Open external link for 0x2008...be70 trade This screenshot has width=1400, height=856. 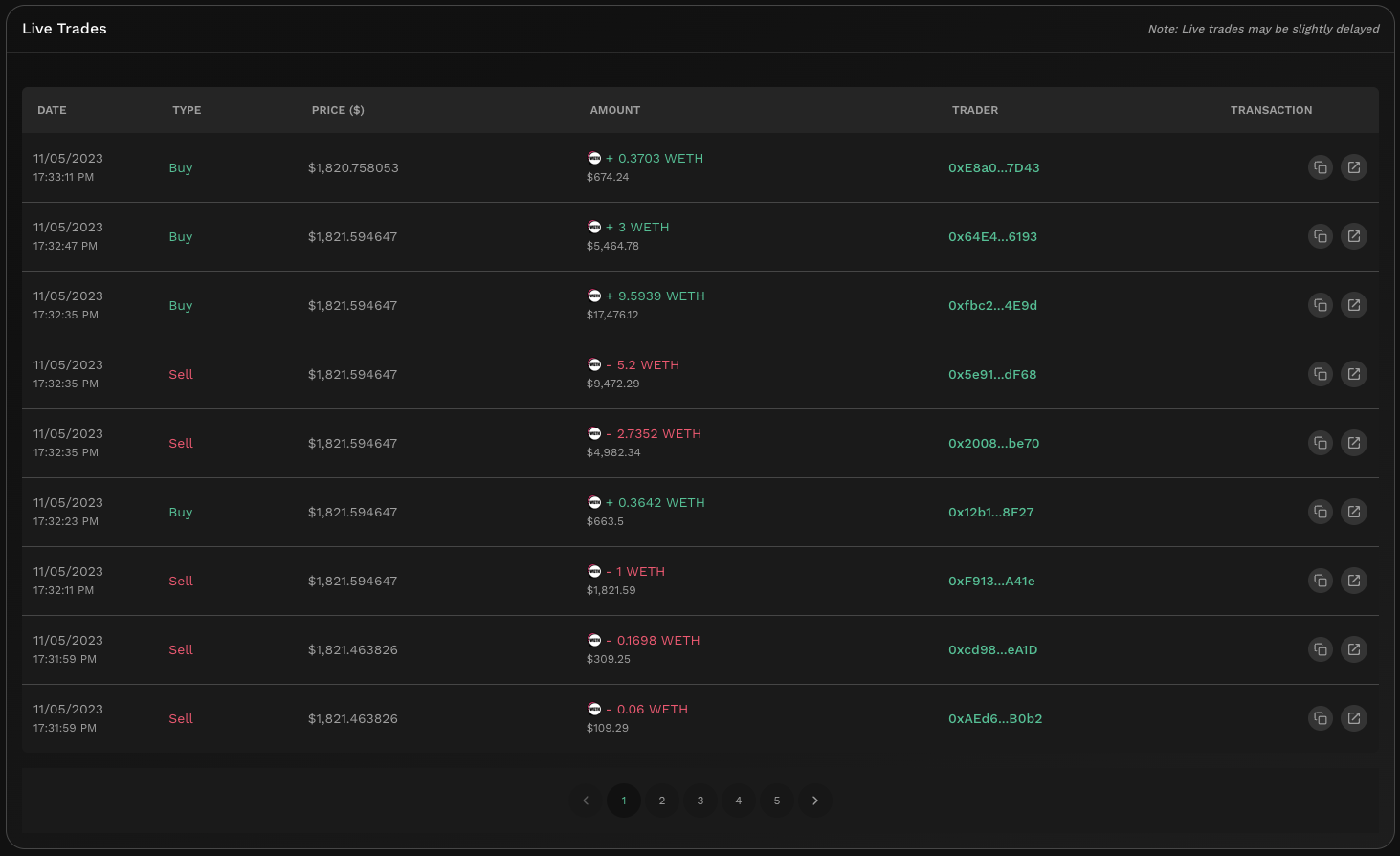[1353, 443]
